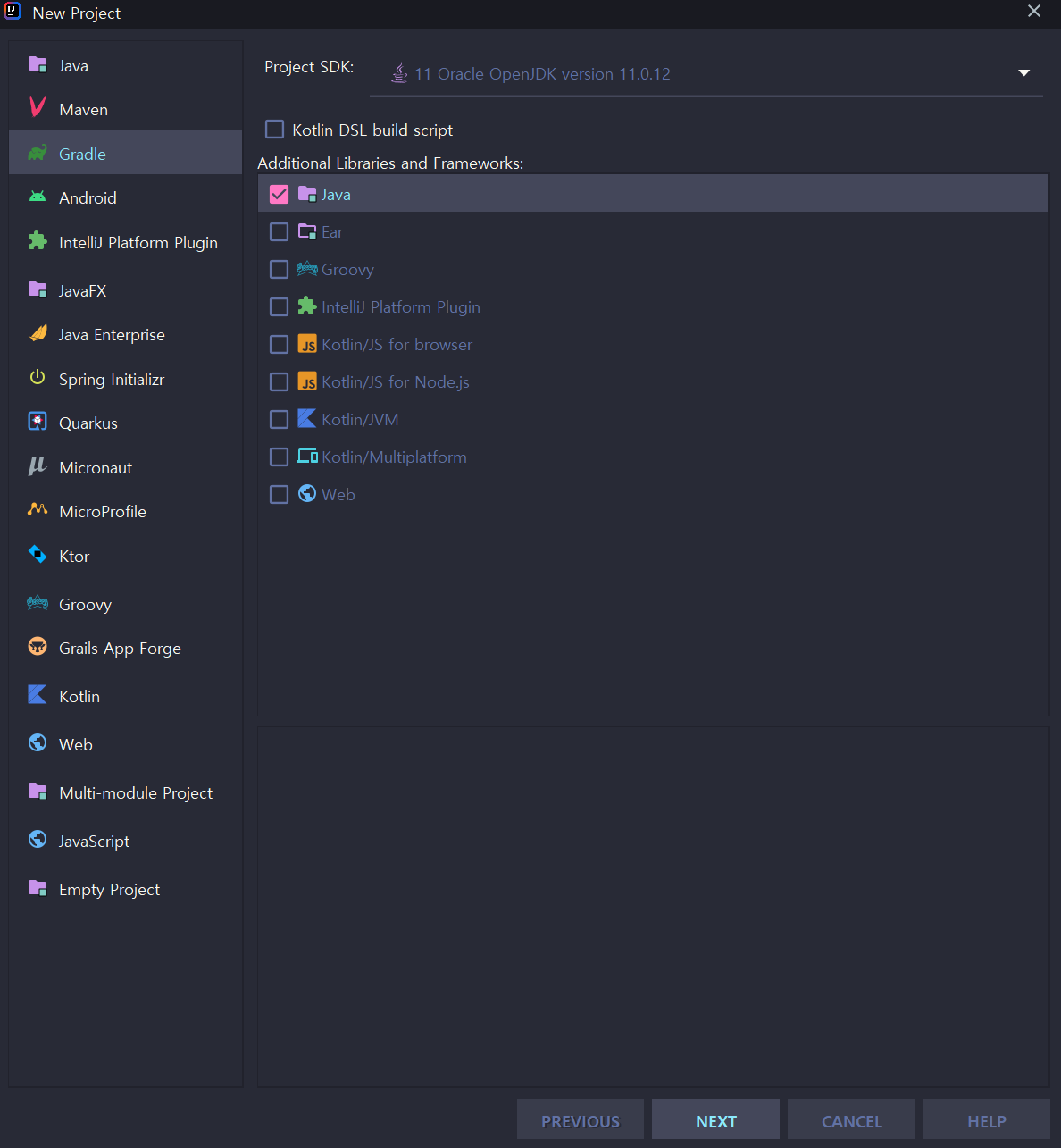Click the Grails App Forge icon
1061x1148 pixels.
click(38, 647)
